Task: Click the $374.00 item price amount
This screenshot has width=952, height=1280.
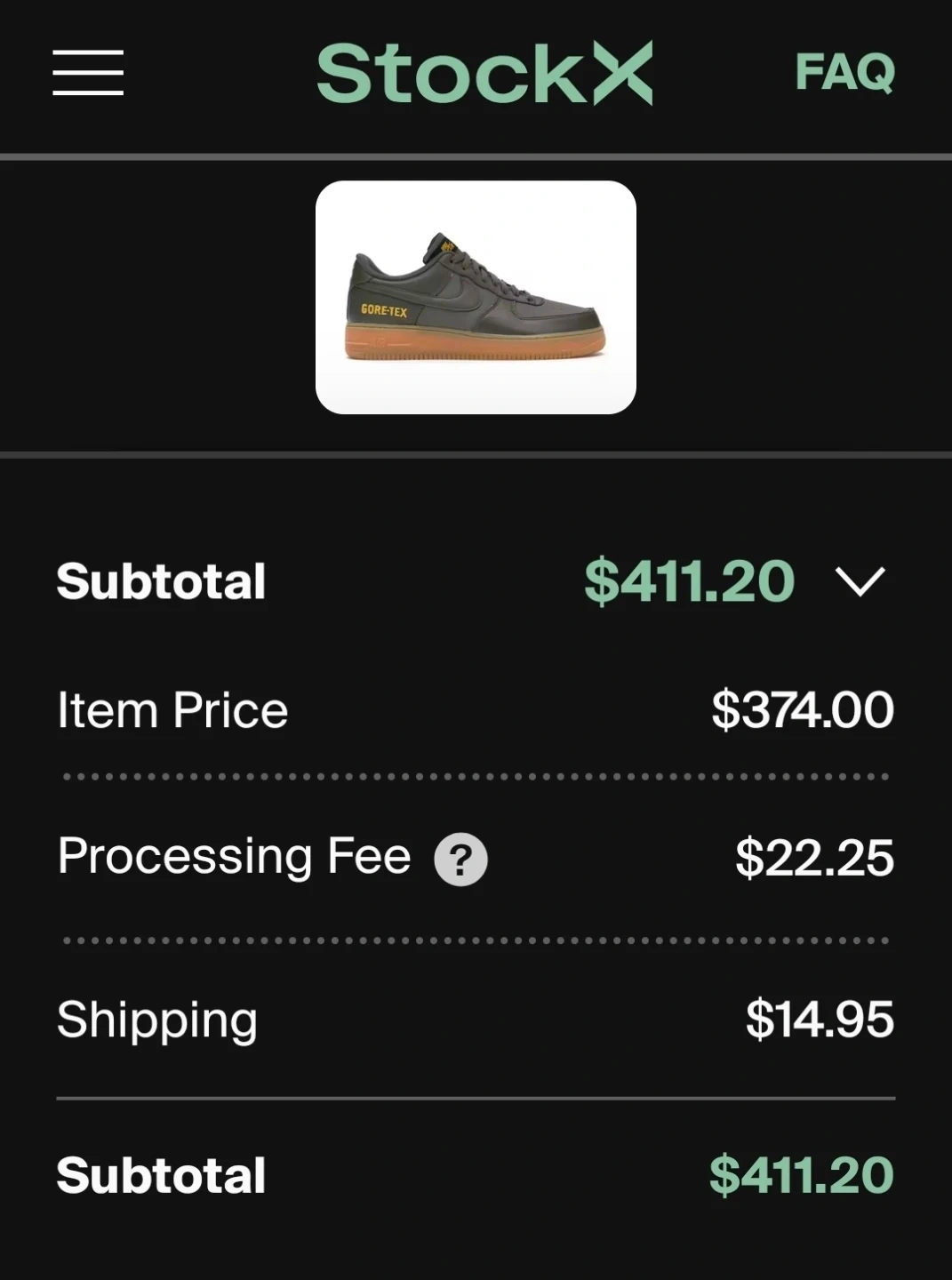Action: 802,710
